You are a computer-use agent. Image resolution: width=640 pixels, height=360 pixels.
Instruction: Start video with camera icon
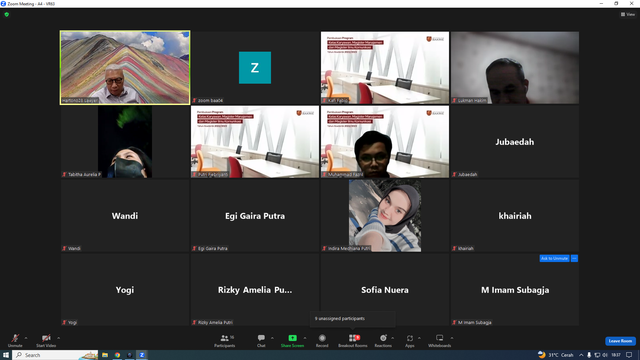coord(46,340)
